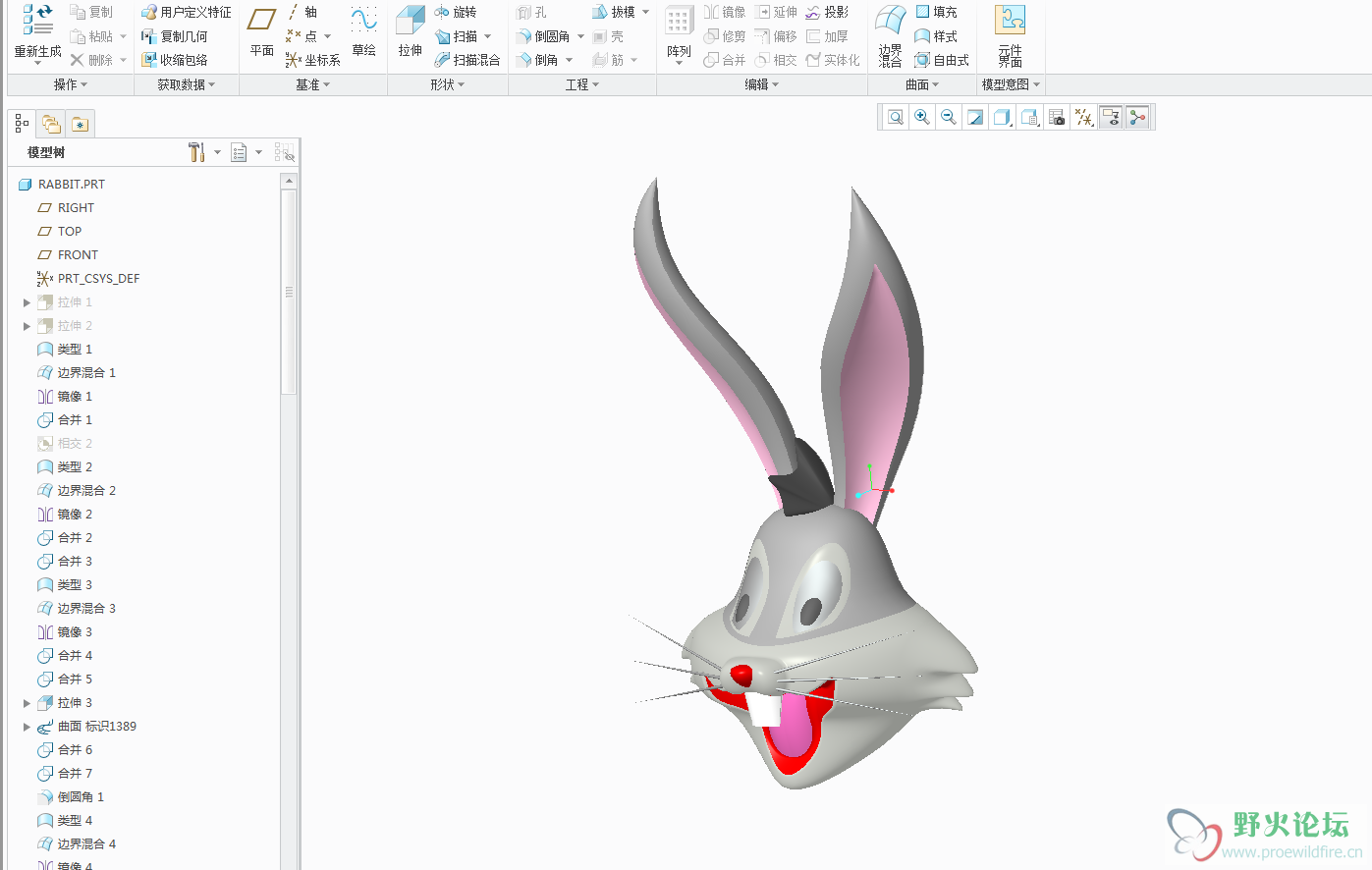Click Copy Geometry (复制几何)
This screenshot has width=1372, height=870.
click(x=175, y=36)
